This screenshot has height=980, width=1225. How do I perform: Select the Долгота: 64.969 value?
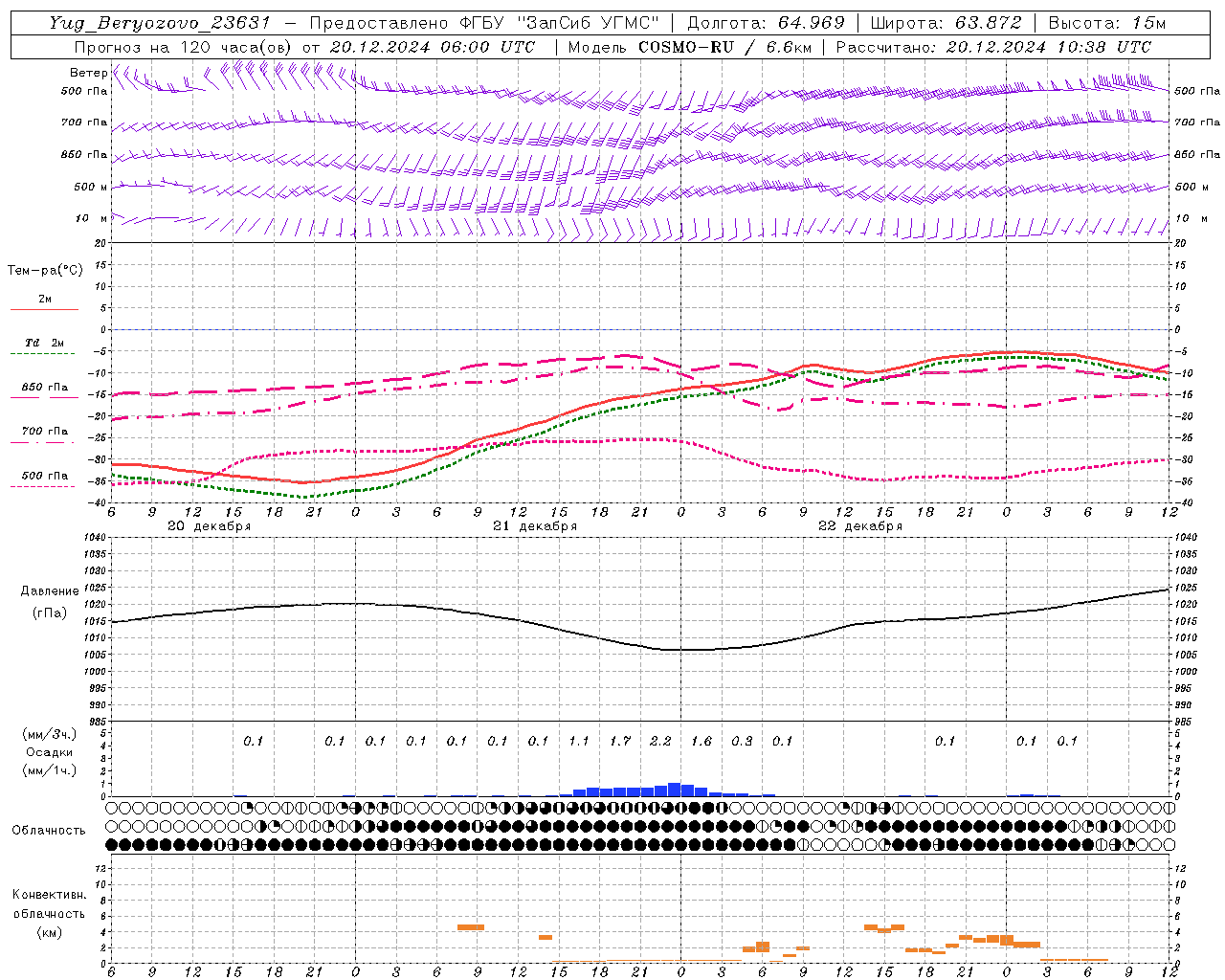[766, 23]
